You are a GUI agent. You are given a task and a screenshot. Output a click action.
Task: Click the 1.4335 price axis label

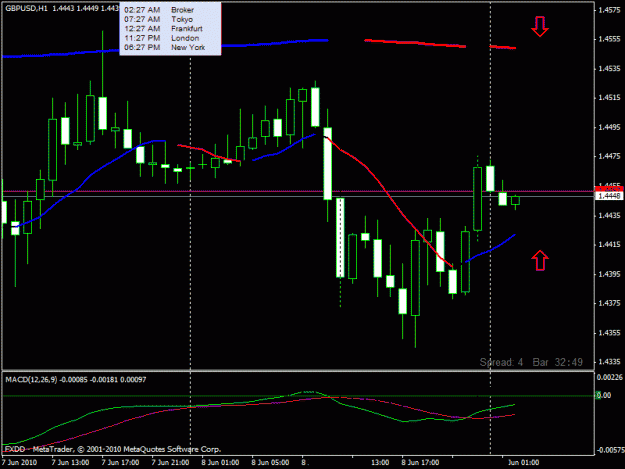pos(609,362)
